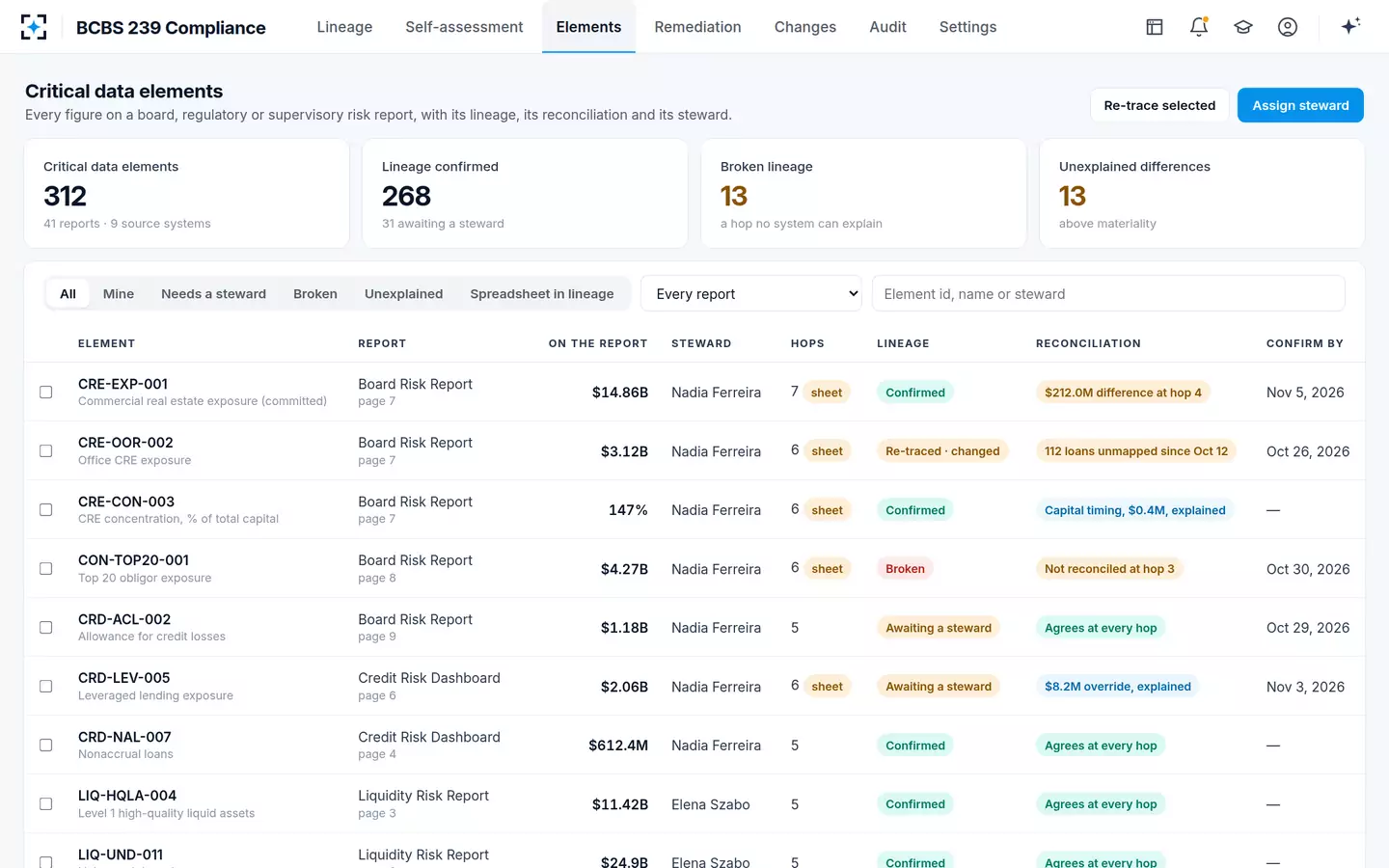Select the CRD-ACL-002 row checkbox
This screenshot has width=1389, height=868.
coord(45,627)
